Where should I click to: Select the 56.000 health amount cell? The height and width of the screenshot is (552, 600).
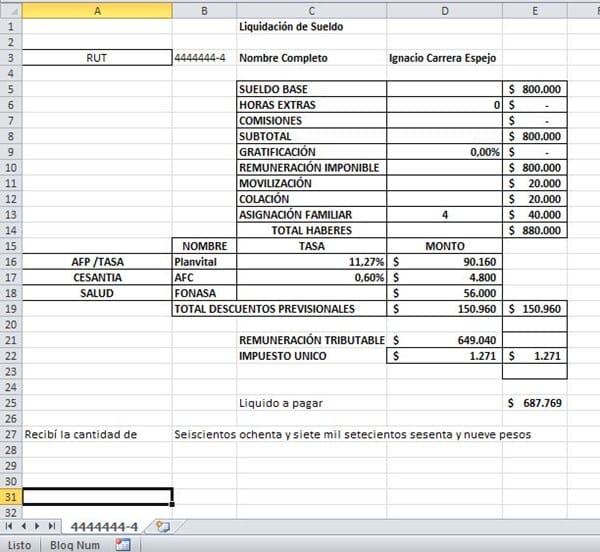click(444, 293)
